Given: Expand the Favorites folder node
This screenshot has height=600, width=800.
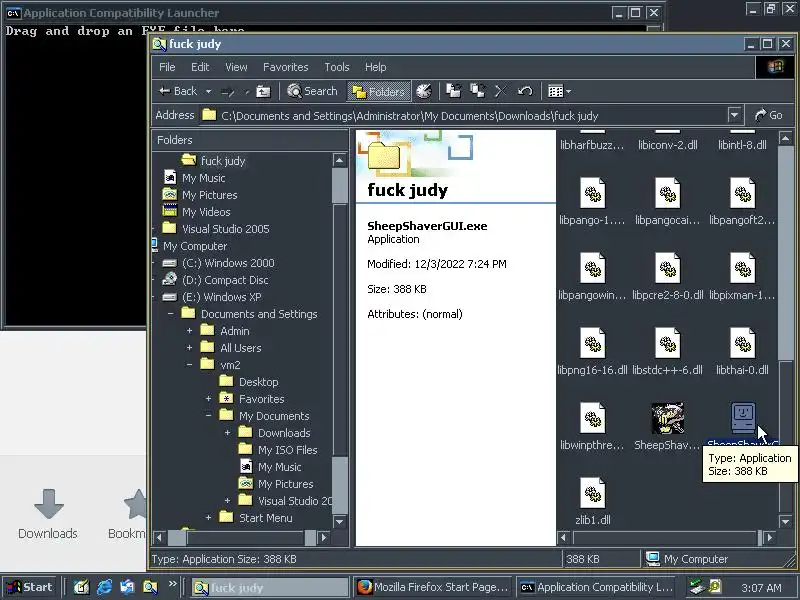Looking at the screenshot, I should [x=208, y=399].
